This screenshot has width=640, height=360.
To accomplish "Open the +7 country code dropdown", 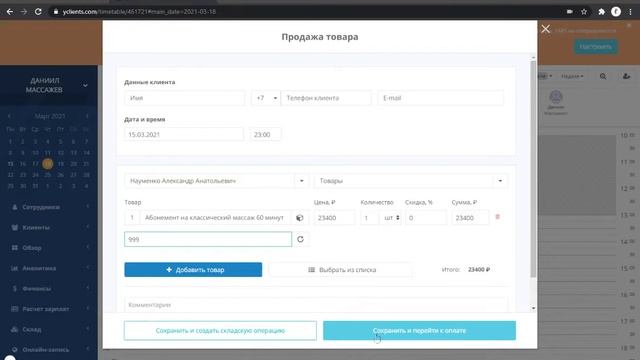I will coord(266,98).
